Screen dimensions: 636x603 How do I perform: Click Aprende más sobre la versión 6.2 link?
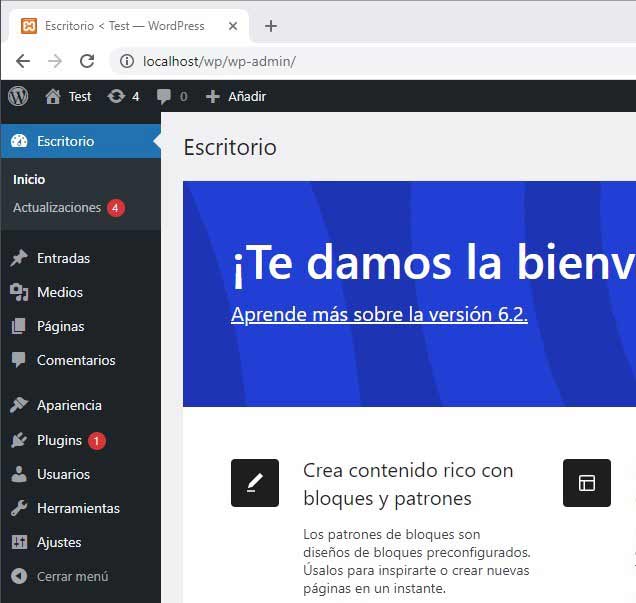click(x=379, y=314)
